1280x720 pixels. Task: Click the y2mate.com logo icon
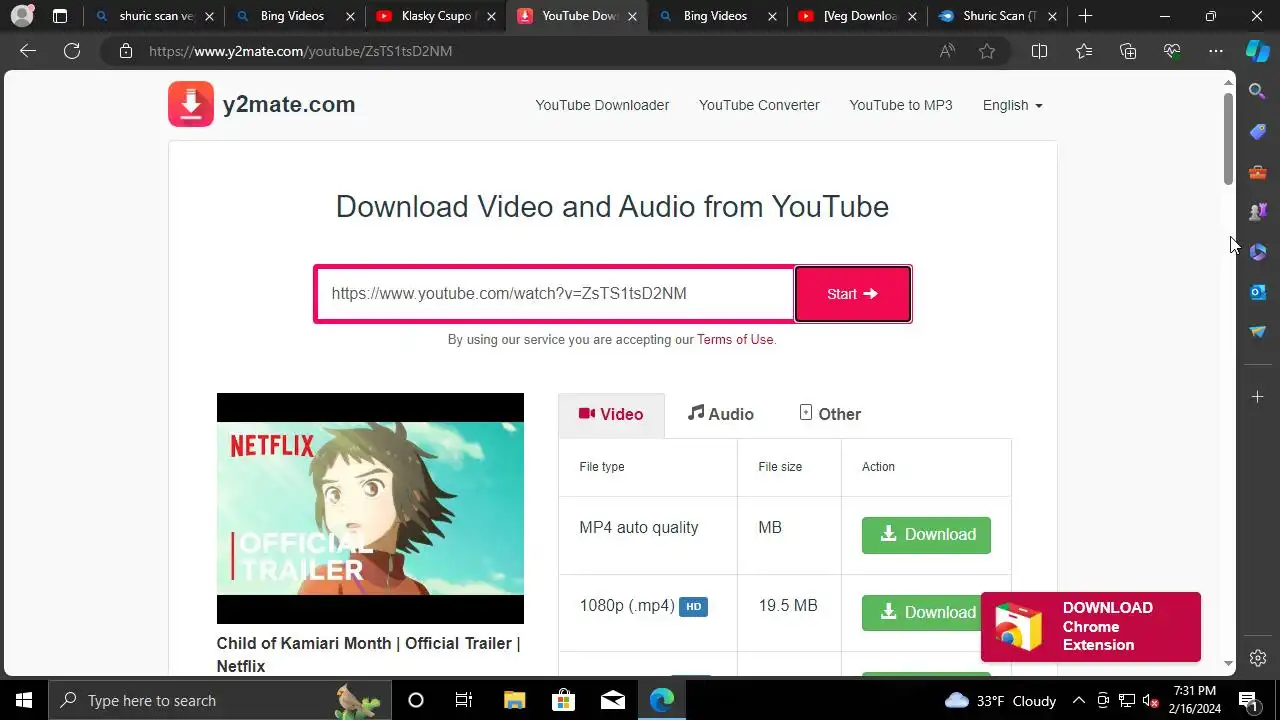pyautogui.click(x=191, y=104)
